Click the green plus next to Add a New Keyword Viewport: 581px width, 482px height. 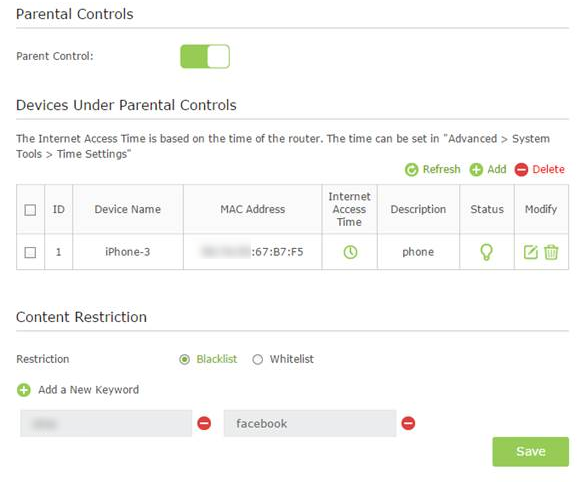coord(24,390)
